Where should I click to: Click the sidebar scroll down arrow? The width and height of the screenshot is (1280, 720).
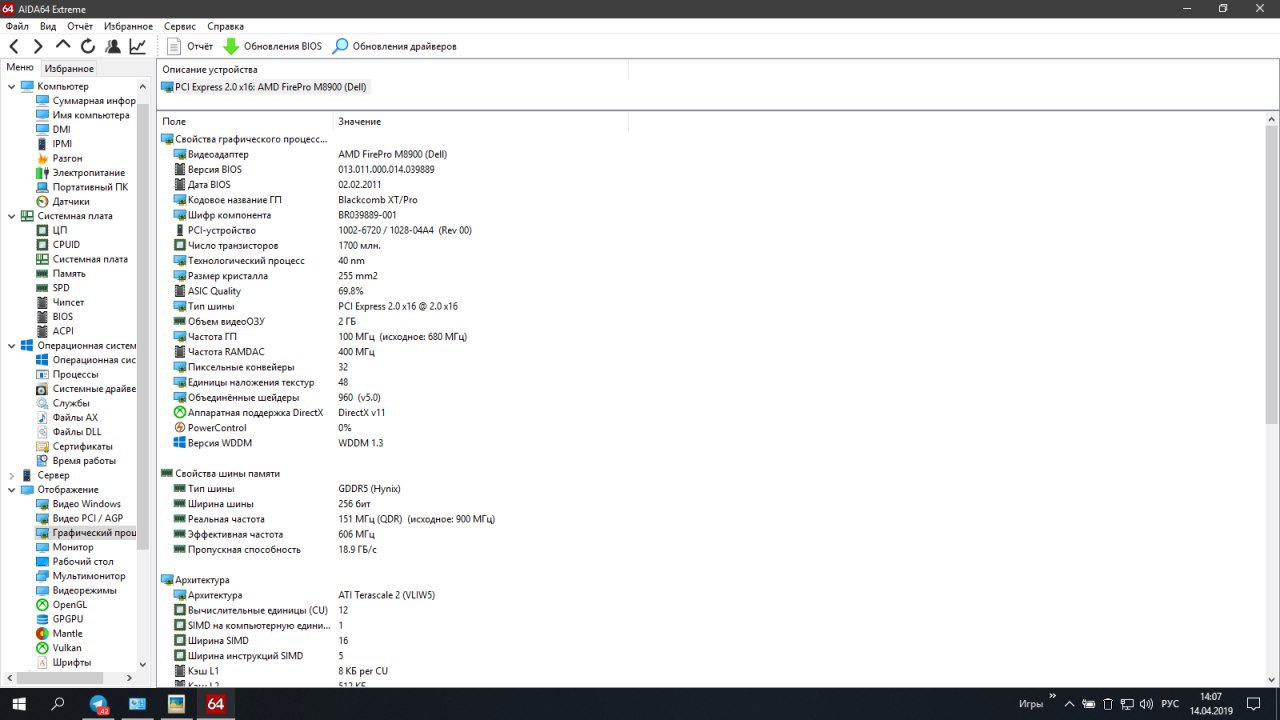click(142, 665)
